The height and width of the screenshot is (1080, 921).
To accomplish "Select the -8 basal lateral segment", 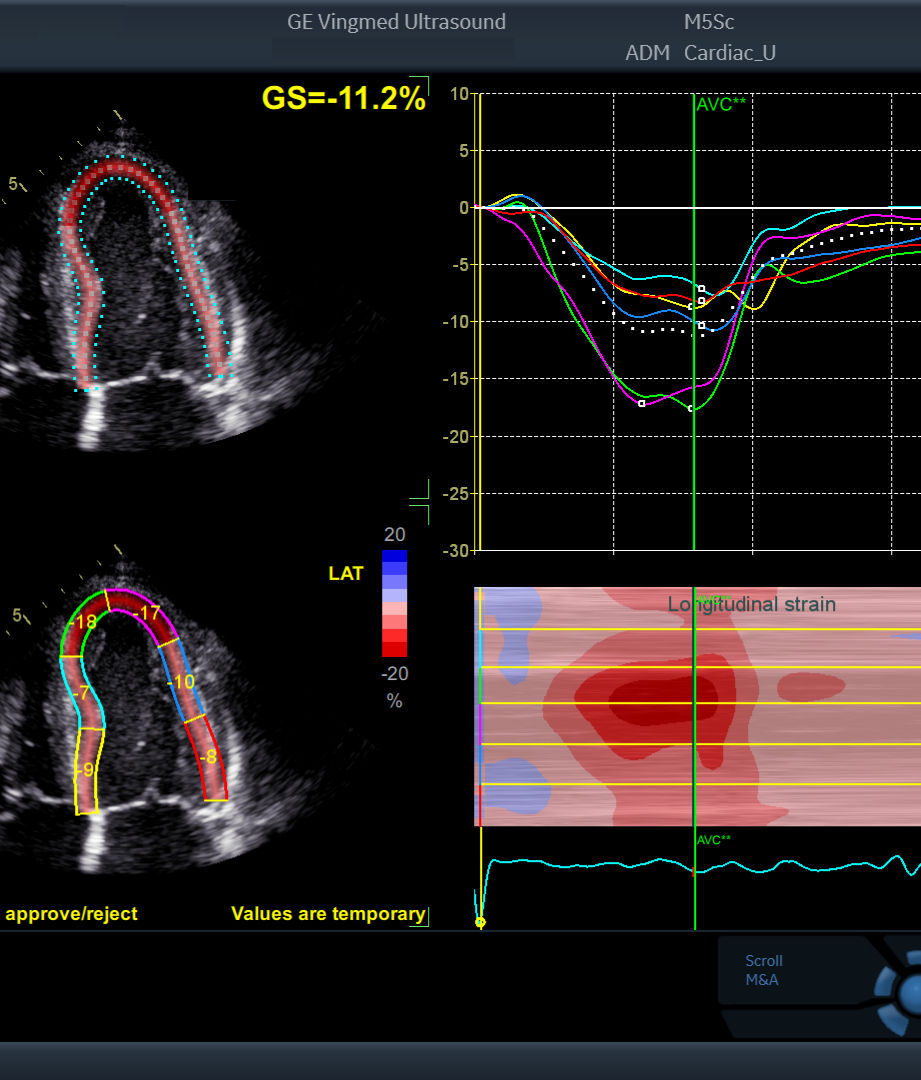I will pyautogui.click(x=208, y=756).
